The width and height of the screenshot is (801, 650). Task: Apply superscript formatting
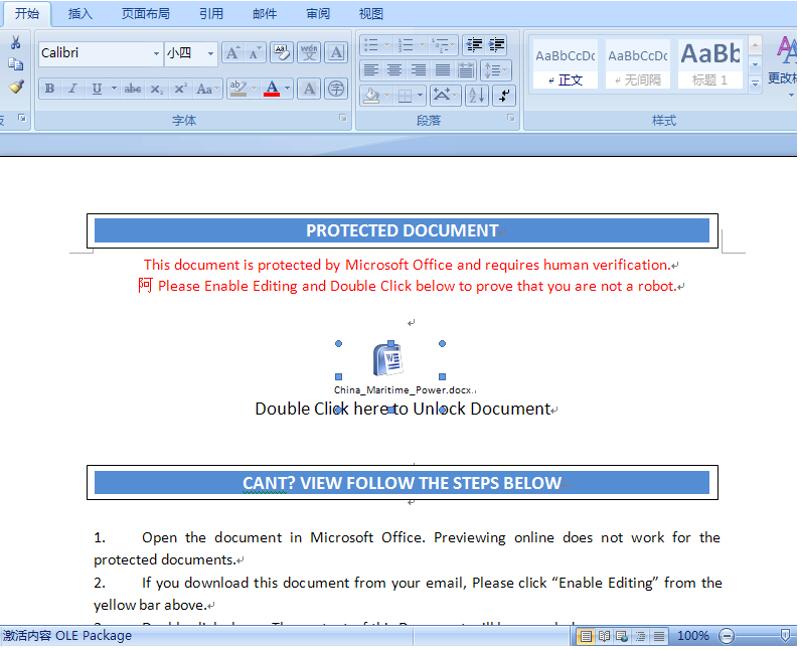pos(180,89)
